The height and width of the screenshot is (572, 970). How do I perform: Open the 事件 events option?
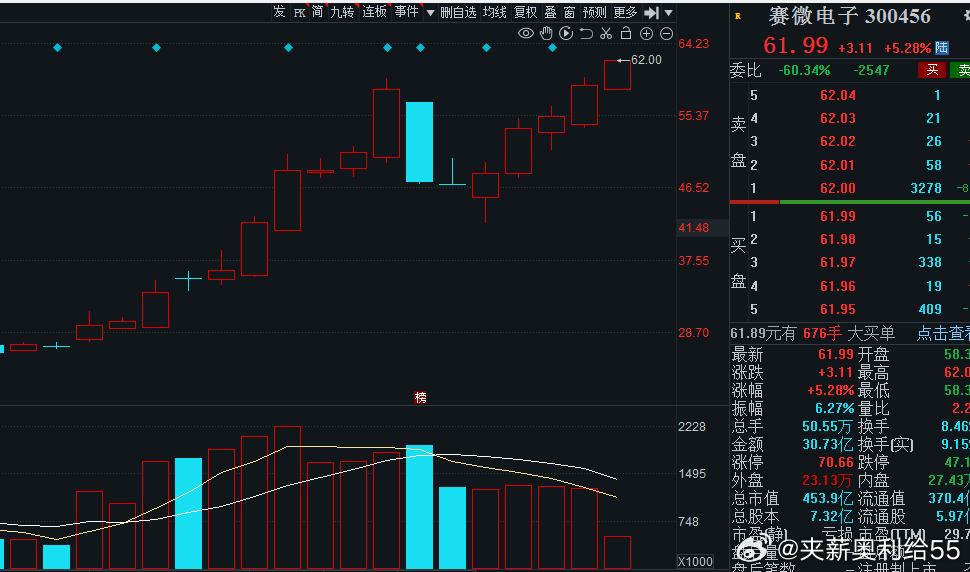[x=406, y=12]
